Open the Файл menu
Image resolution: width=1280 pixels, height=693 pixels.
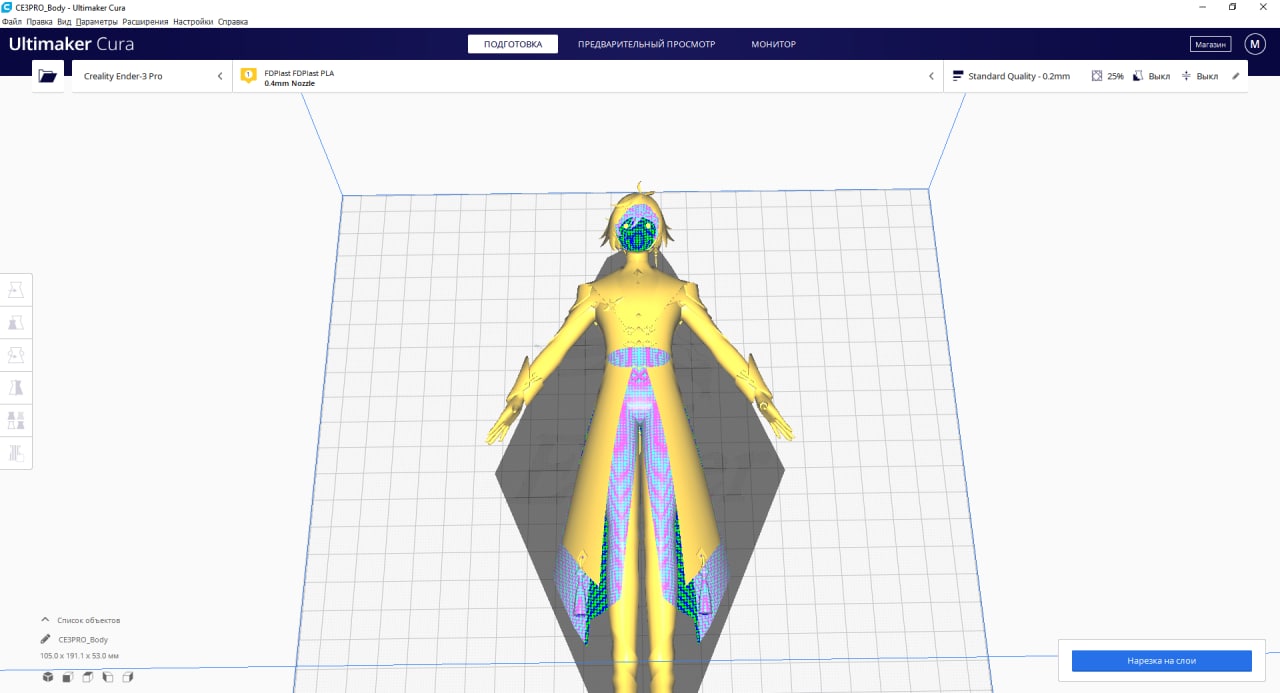pyautogui.click(x=12, y=21)
